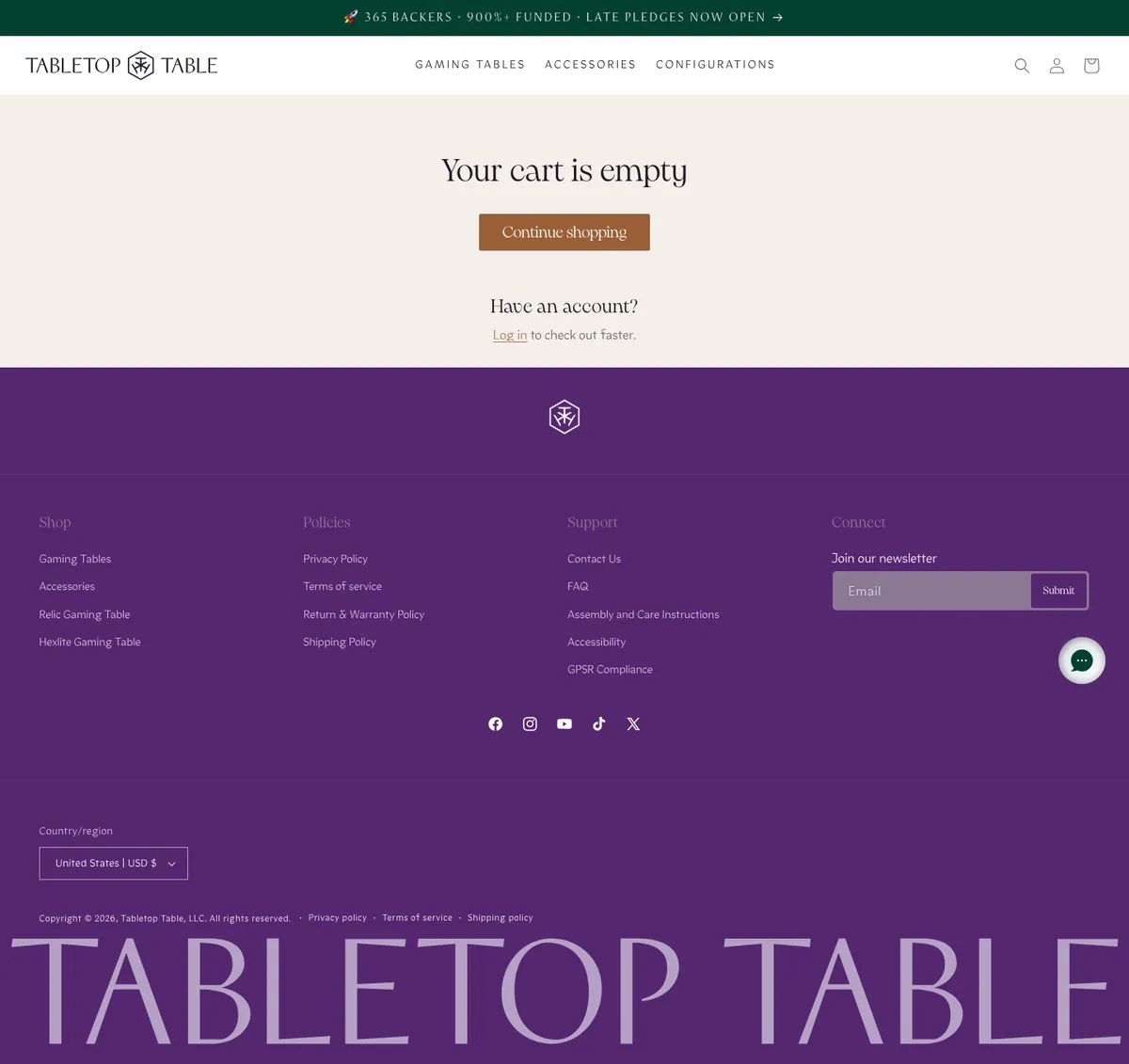Open the Configurations nav menu
This screenshot has height=1064, width=1129.
(715, 65)
